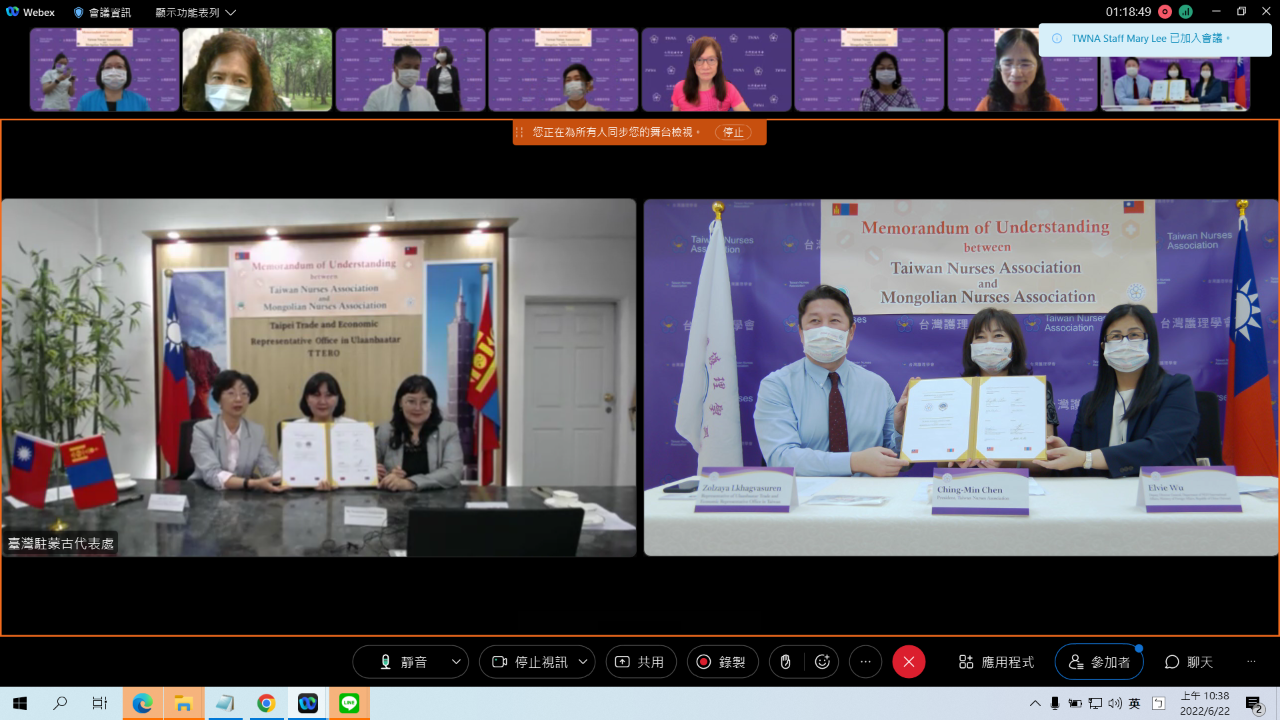Open the emoji reactions picker

coord(823,662)
